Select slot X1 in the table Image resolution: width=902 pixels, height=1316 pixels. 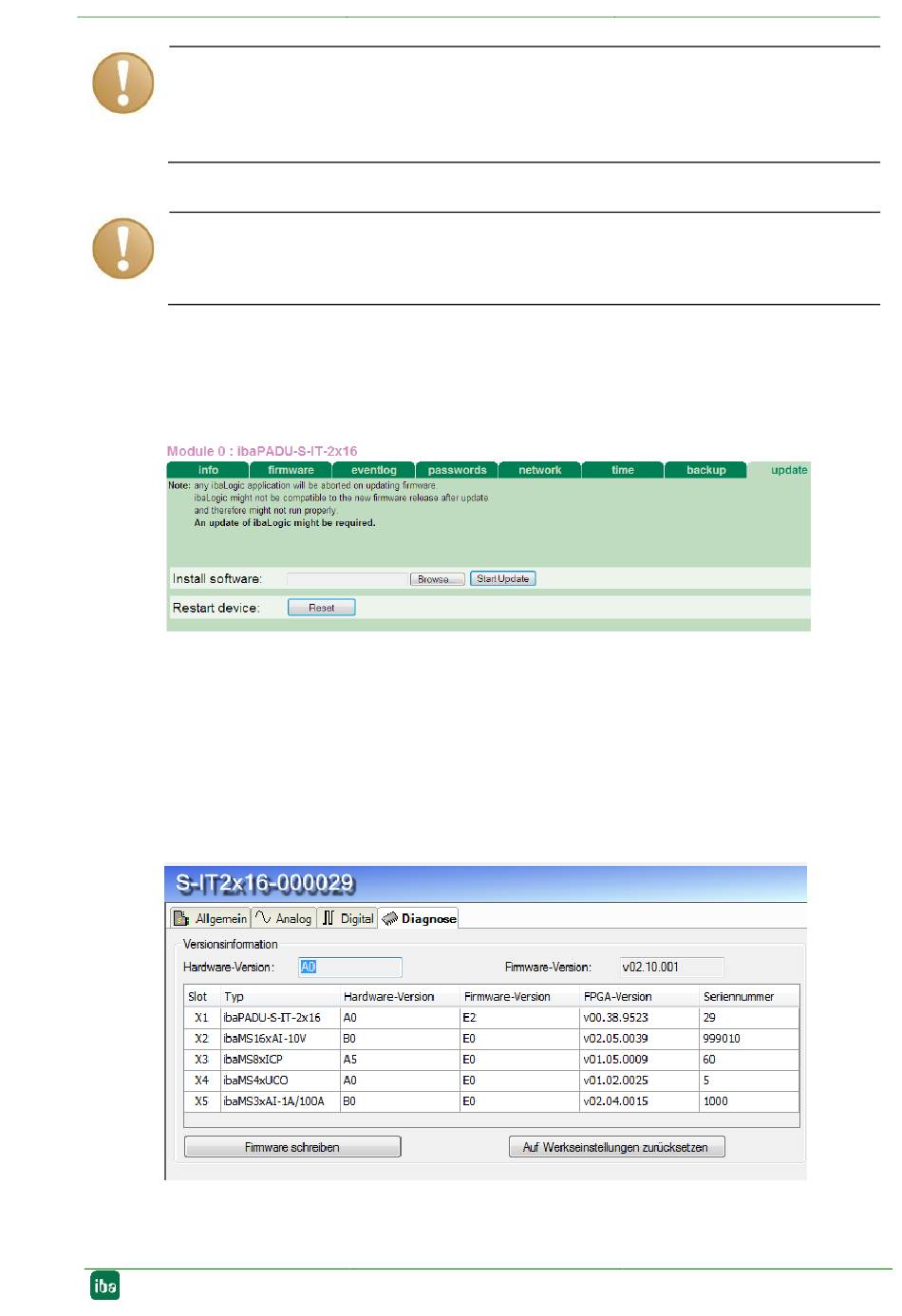(x=201, y=1017)
